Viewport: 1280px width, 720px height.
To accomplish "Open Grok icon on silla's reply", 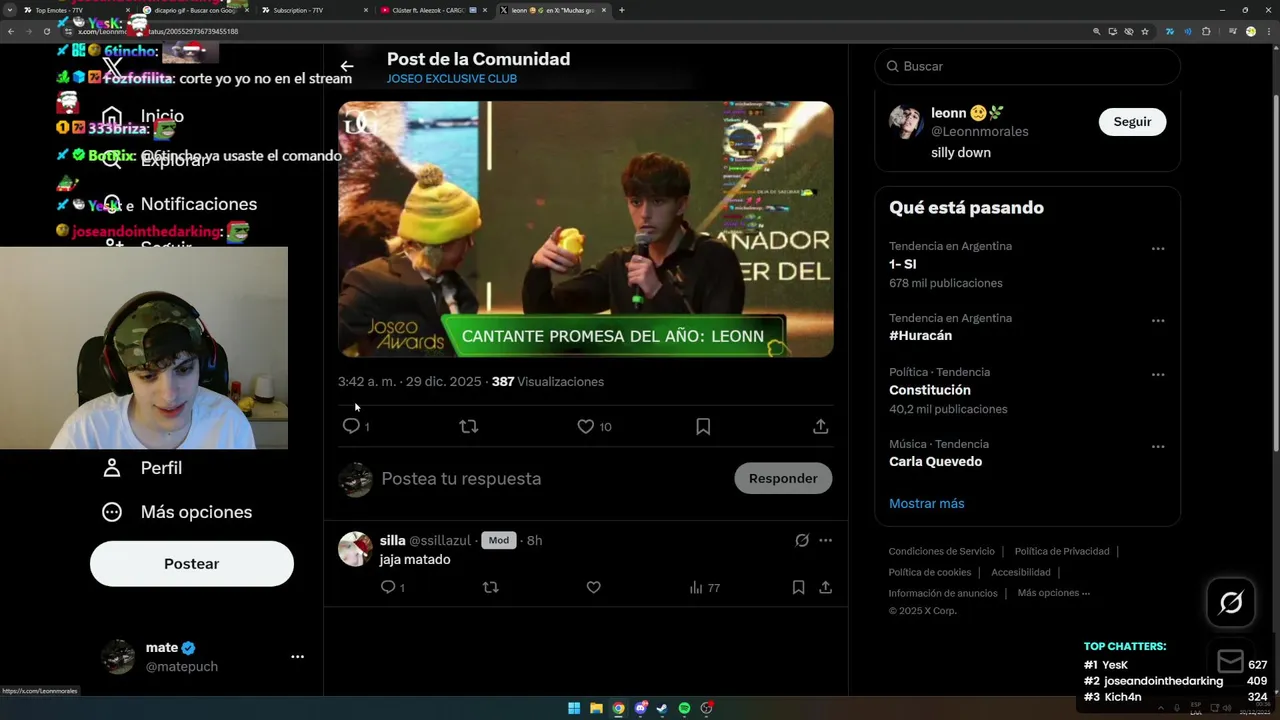I will coord(801,540).
